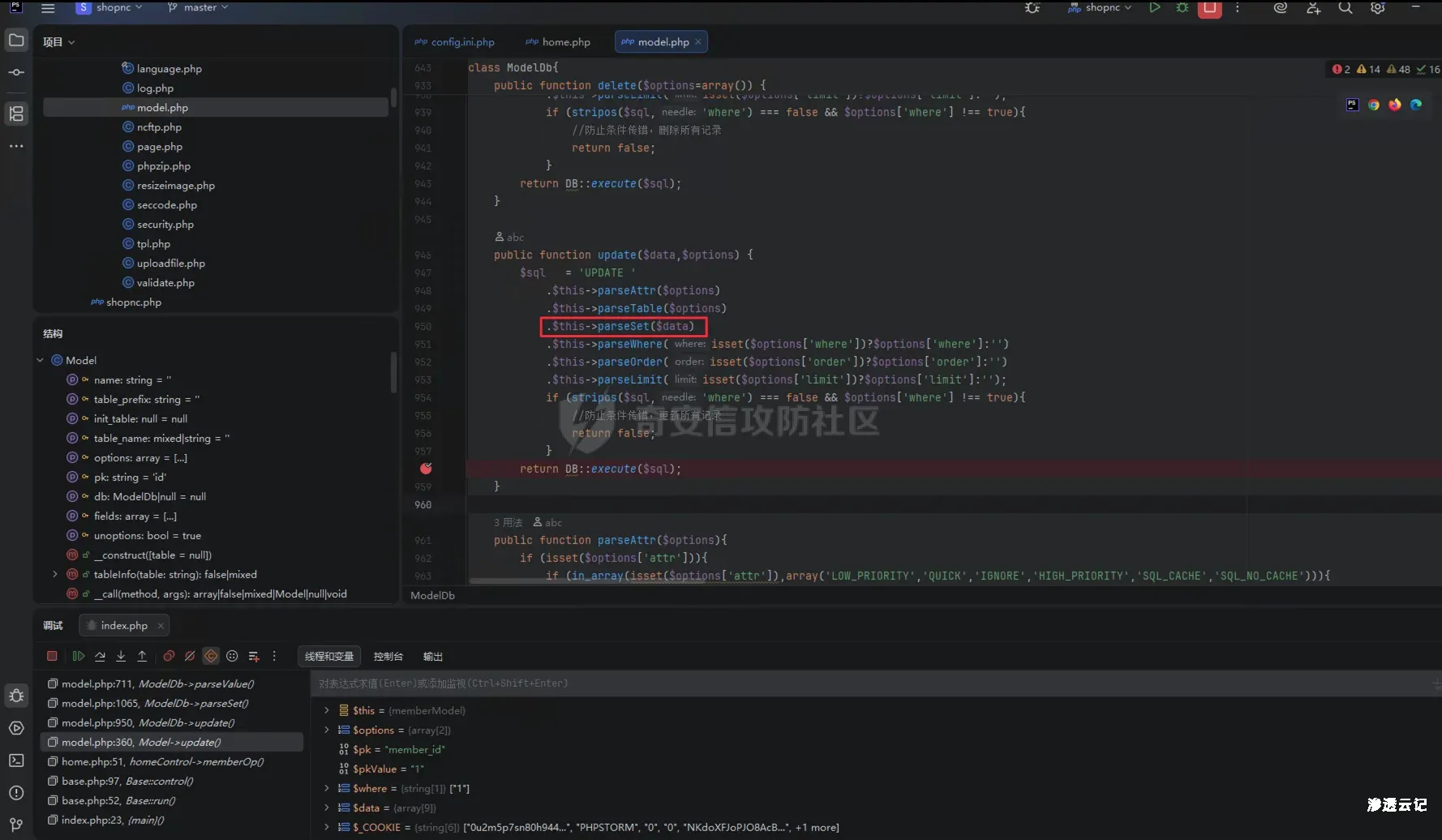Open the Structure tool window icon
This screenshot has width=1442, height=840.
pos(16,114)
